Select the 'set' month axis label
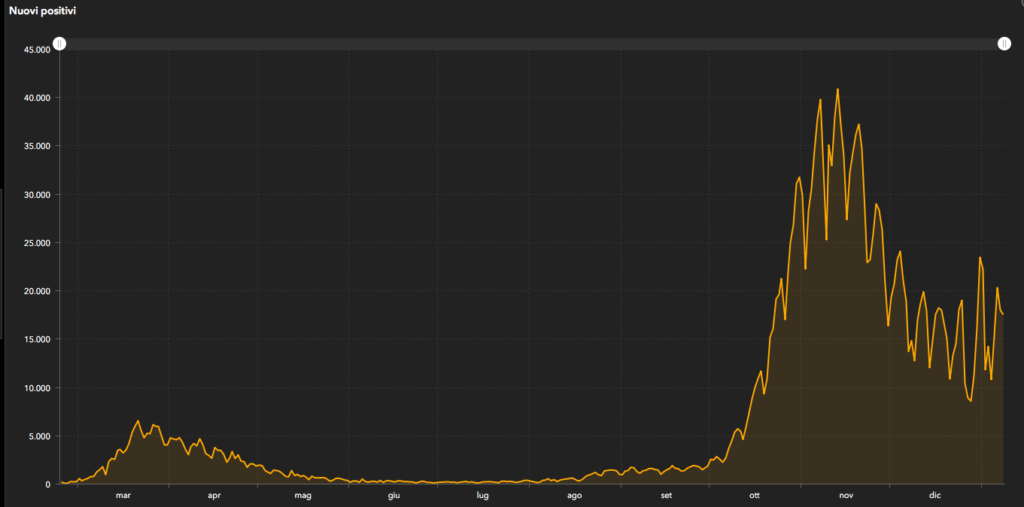The height and width of the screenshot is (507, 1024). click(x=665, y=496)
